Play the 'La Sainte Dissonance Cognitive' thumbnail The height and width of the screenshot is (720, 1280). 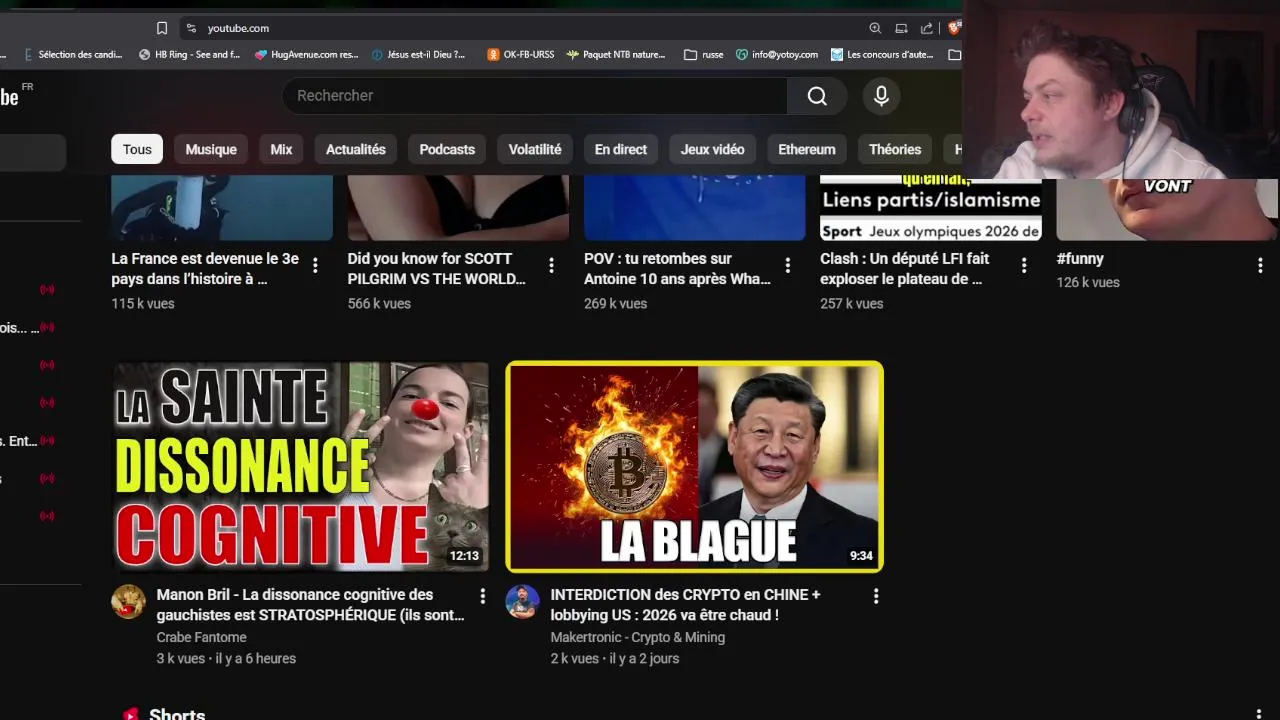(x=300, y=467)
